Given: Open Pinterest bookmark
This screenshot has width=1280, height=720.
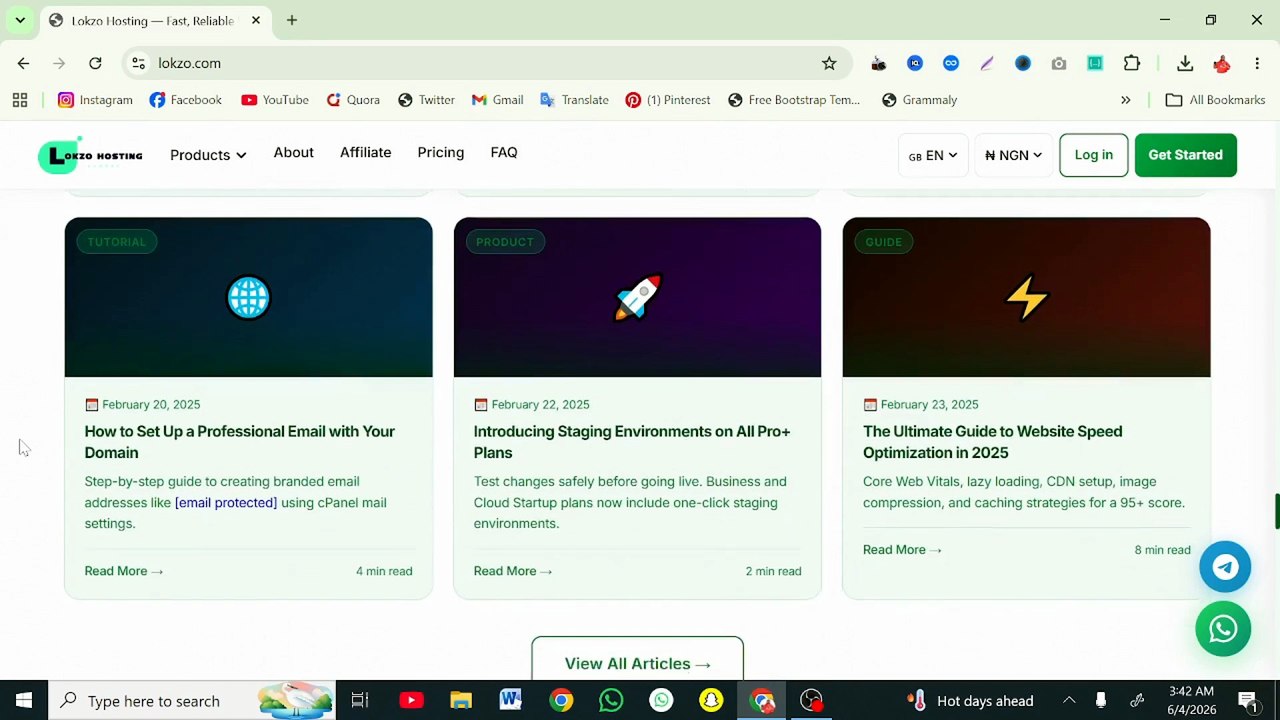Looking at the screenshot, I should (668, 100).
